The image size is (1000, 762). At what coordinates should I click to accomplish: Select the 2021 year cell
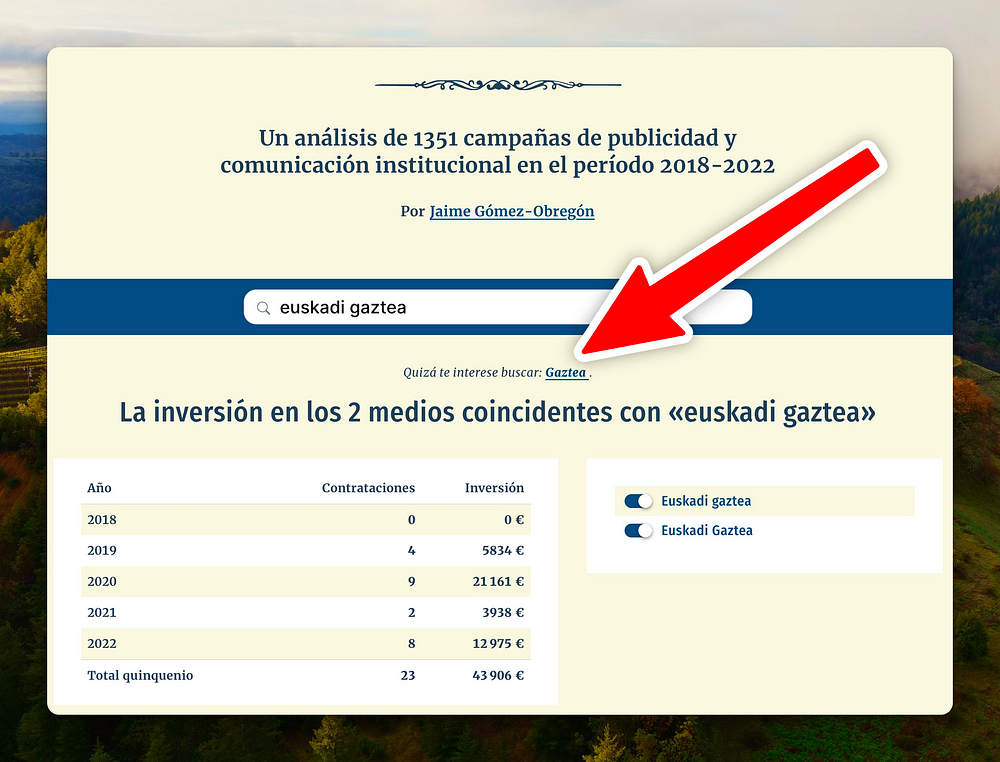pyautogui.click(x=102, y=613)
